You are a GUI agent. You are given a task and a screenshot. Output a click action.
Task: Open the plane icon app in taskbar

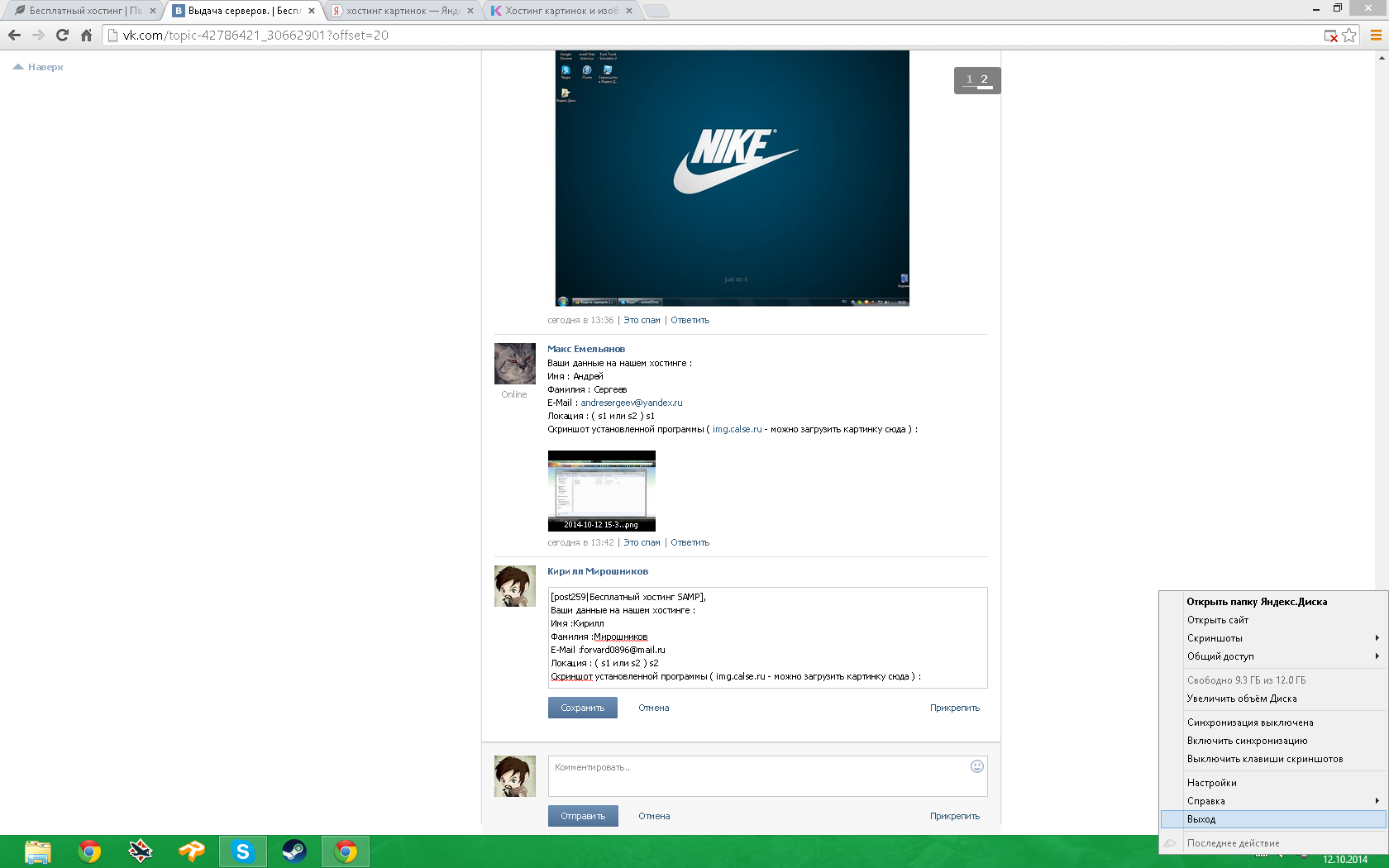point(141,851)
